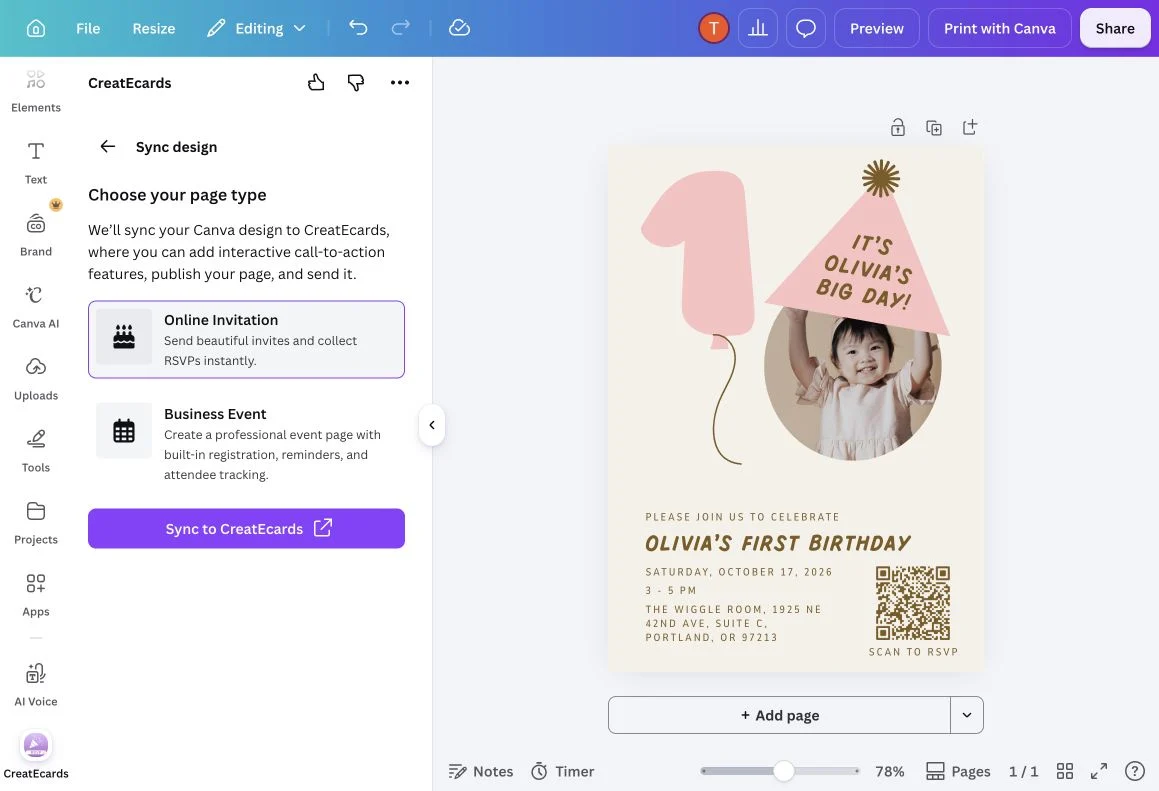This screenshot has height=791, width=1159.
Task: Select the Wiggle Room address text
Action: [733, 623]
